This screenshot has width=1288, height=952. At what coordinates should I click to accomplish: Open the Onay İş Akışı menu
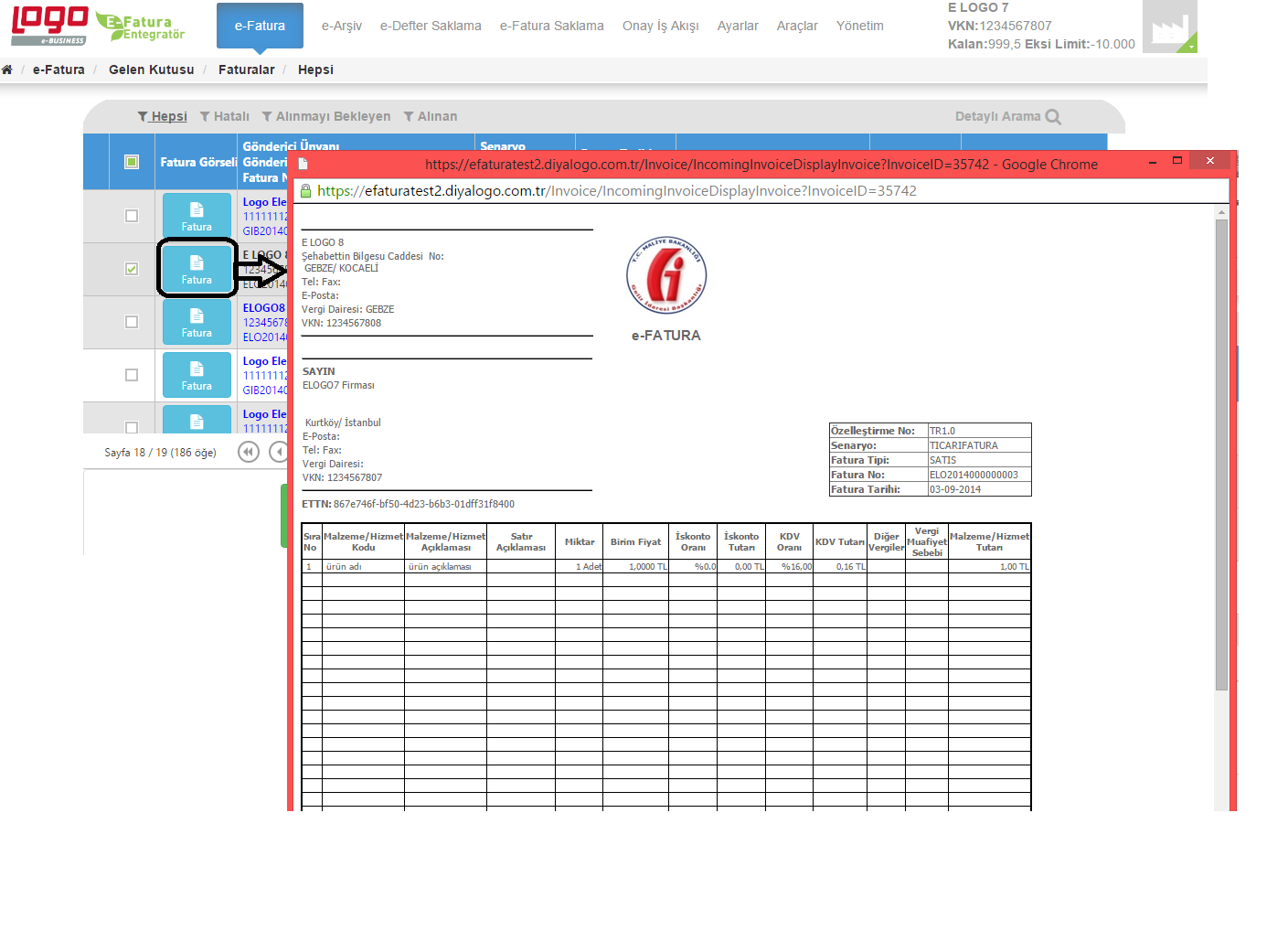[661, 26]
